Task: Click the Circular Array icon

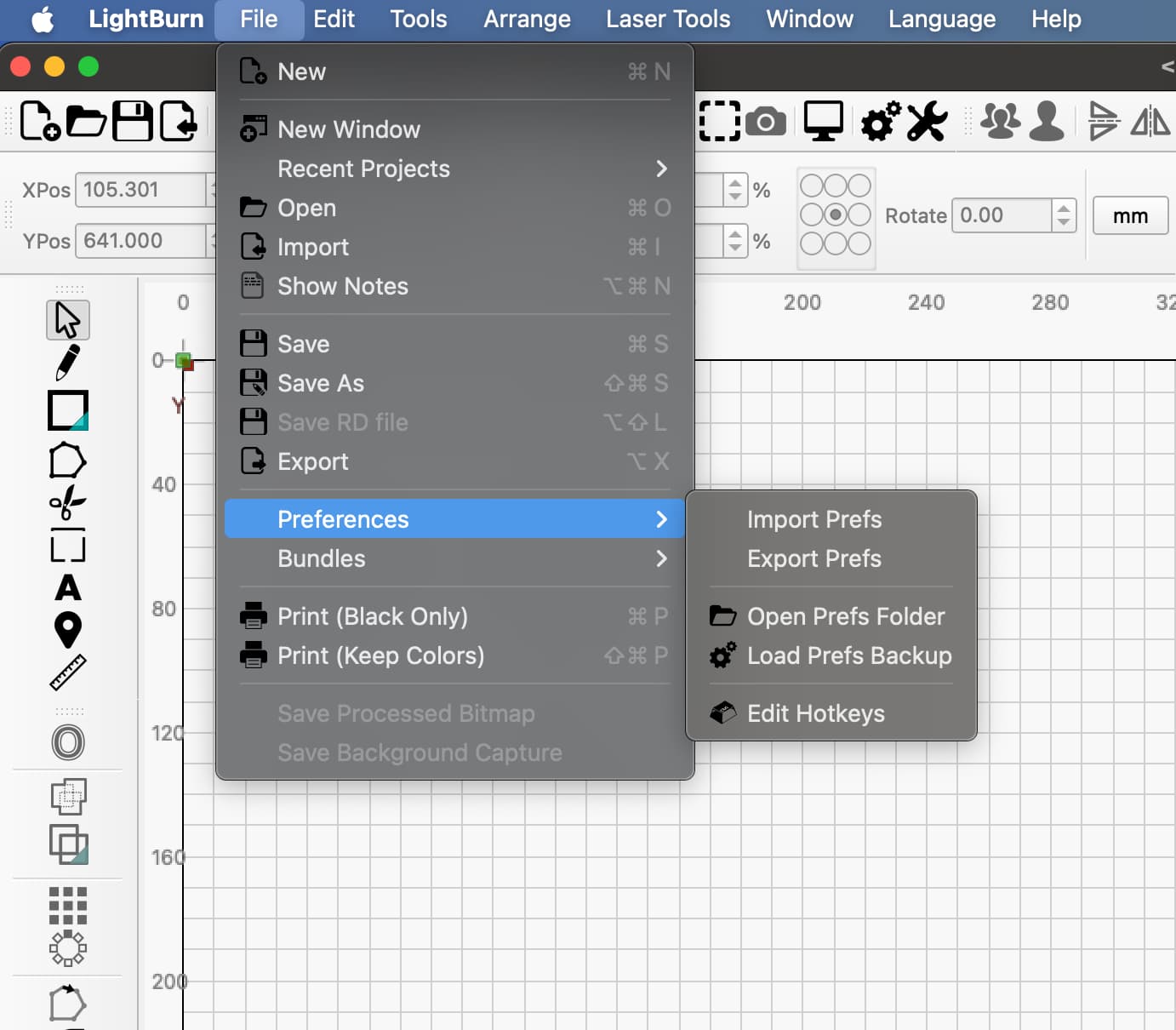Action: coord(68,948)
